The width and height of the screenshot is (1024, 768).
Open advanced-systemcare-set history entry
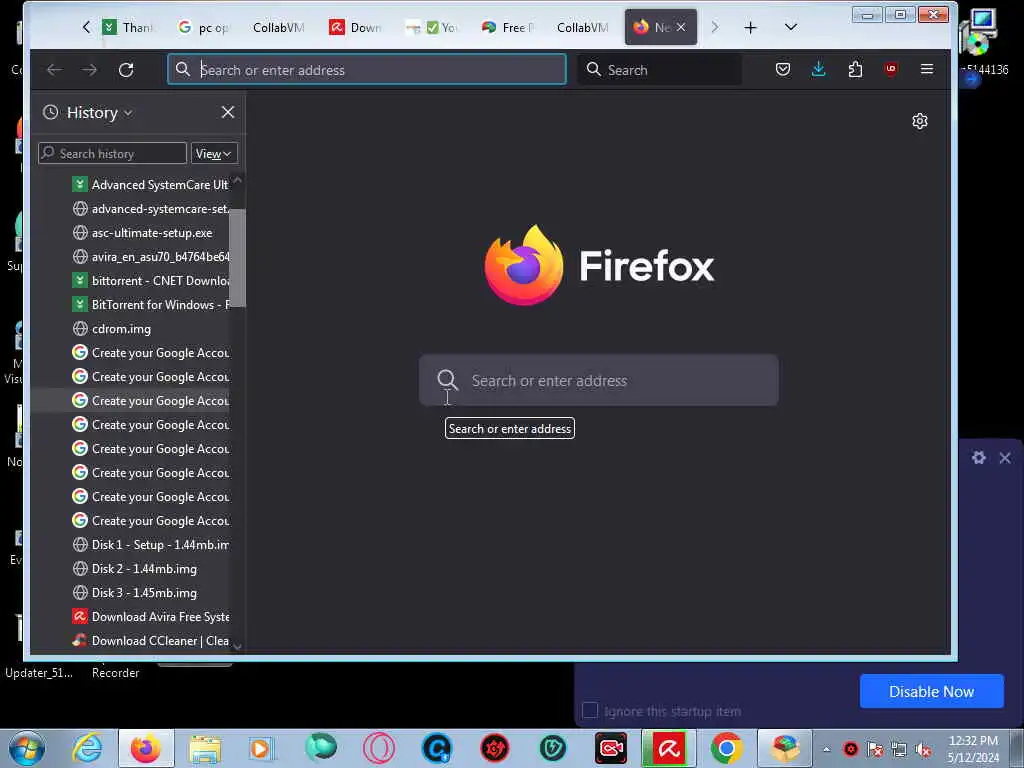pos(150,209)
